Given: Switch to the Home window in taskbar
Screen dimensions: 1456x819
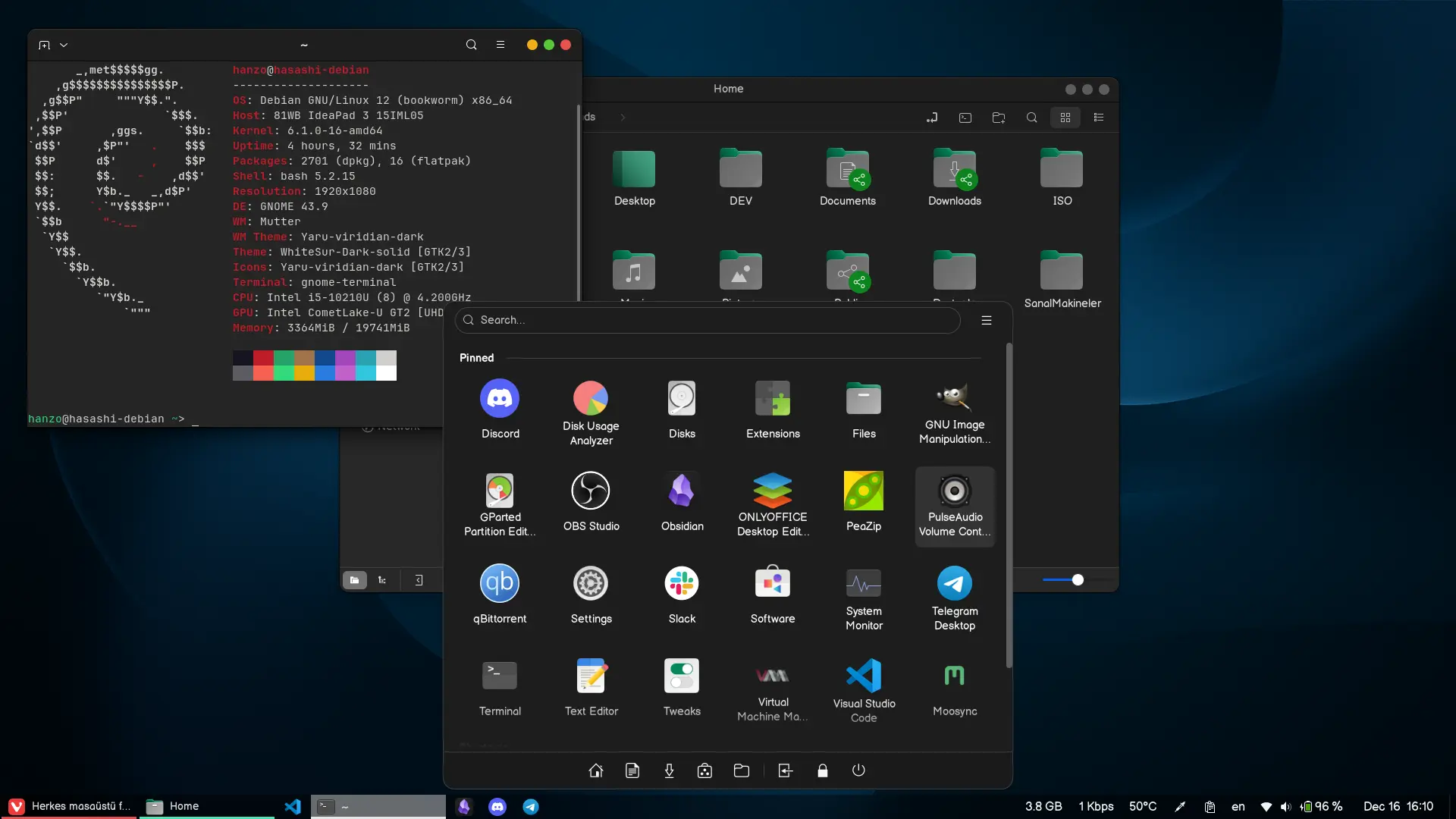Looking at the screenshot, I should point(207,806).
